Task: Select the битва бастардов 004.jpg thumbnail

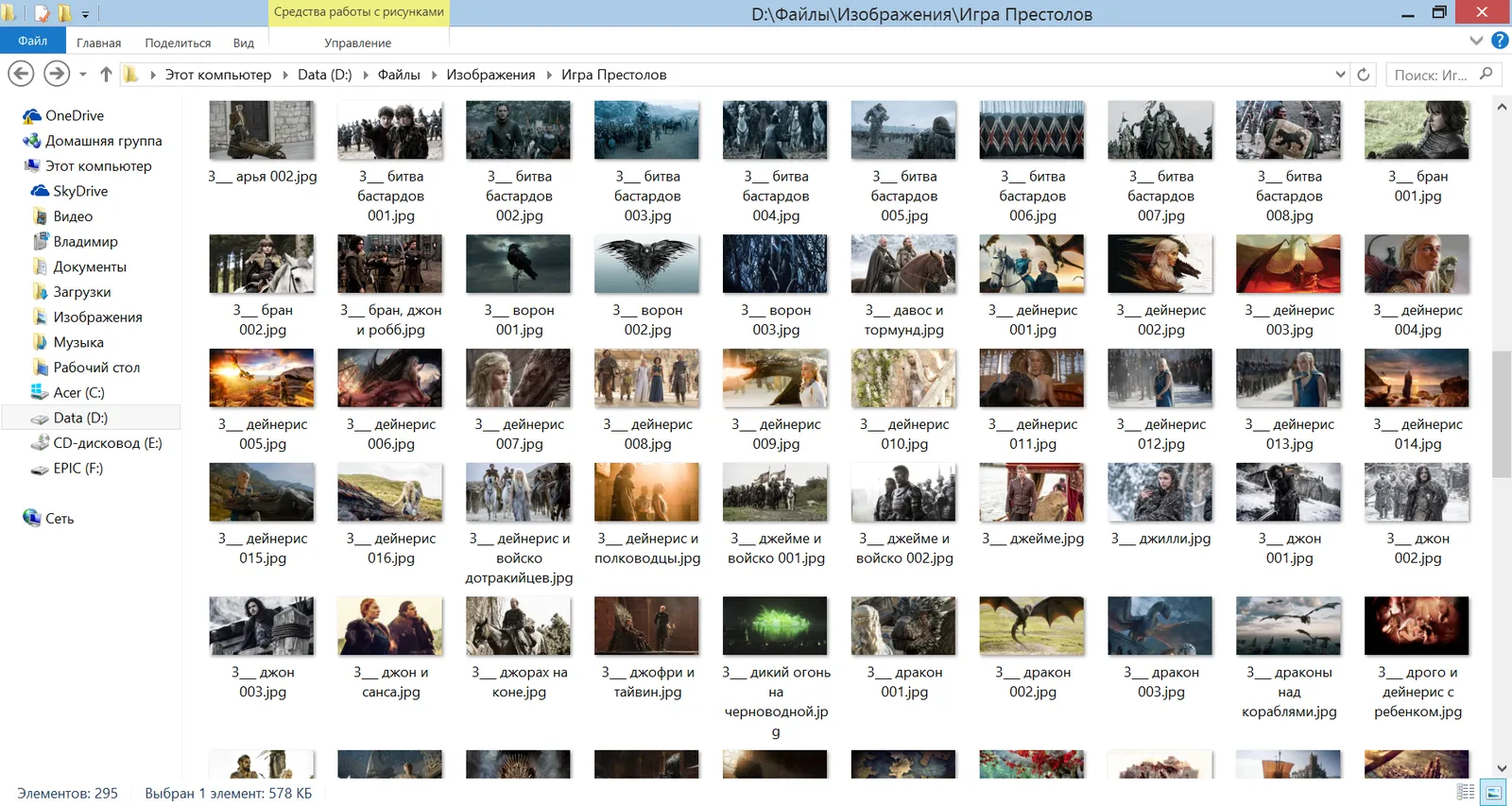Action: [775, 130]
